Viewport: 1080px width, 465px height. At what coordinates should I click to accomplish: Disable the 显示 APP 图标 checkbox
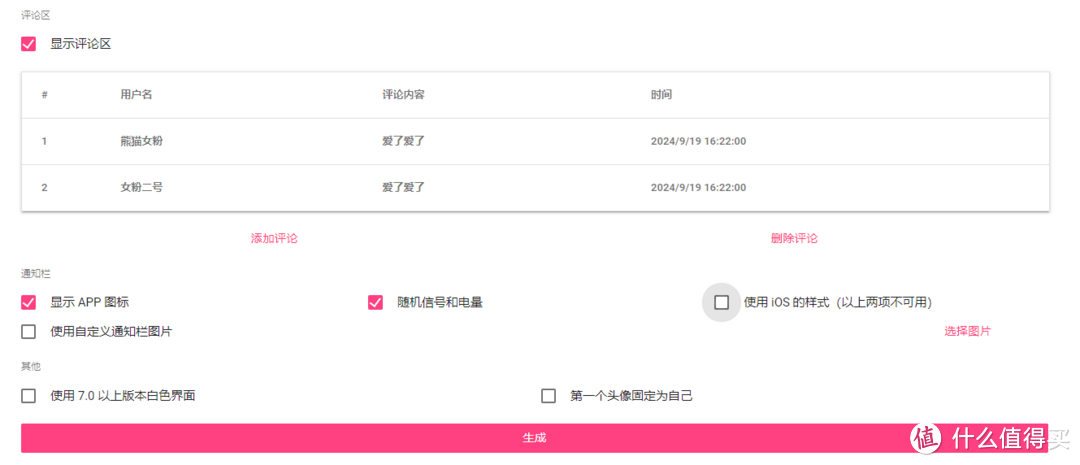click(x=29, y=302)
